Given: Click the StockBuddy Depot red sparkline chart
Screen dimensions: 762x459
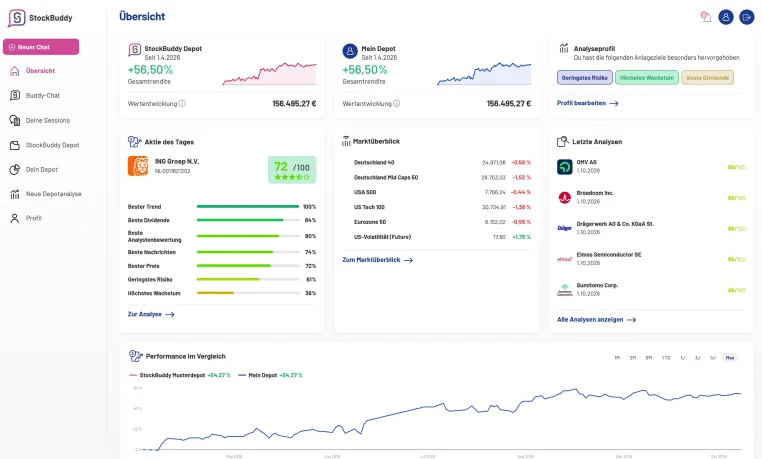Looking at the screenshot, I should (270, 73).
